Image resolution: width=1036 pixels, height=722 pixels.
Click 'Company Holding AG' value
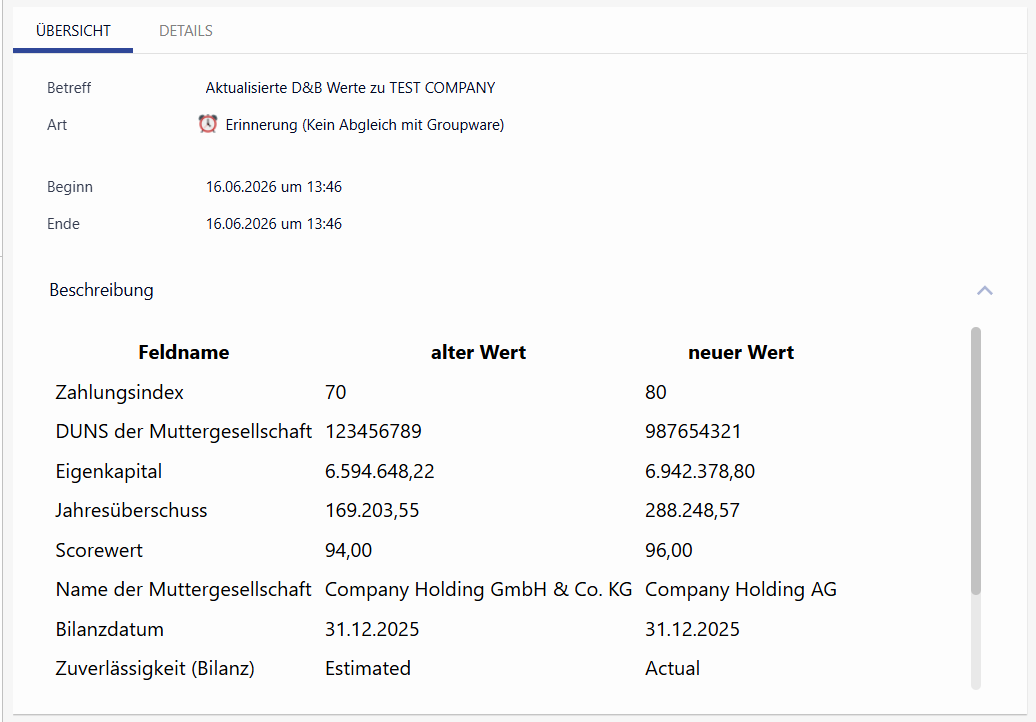(x=741, y=589)
